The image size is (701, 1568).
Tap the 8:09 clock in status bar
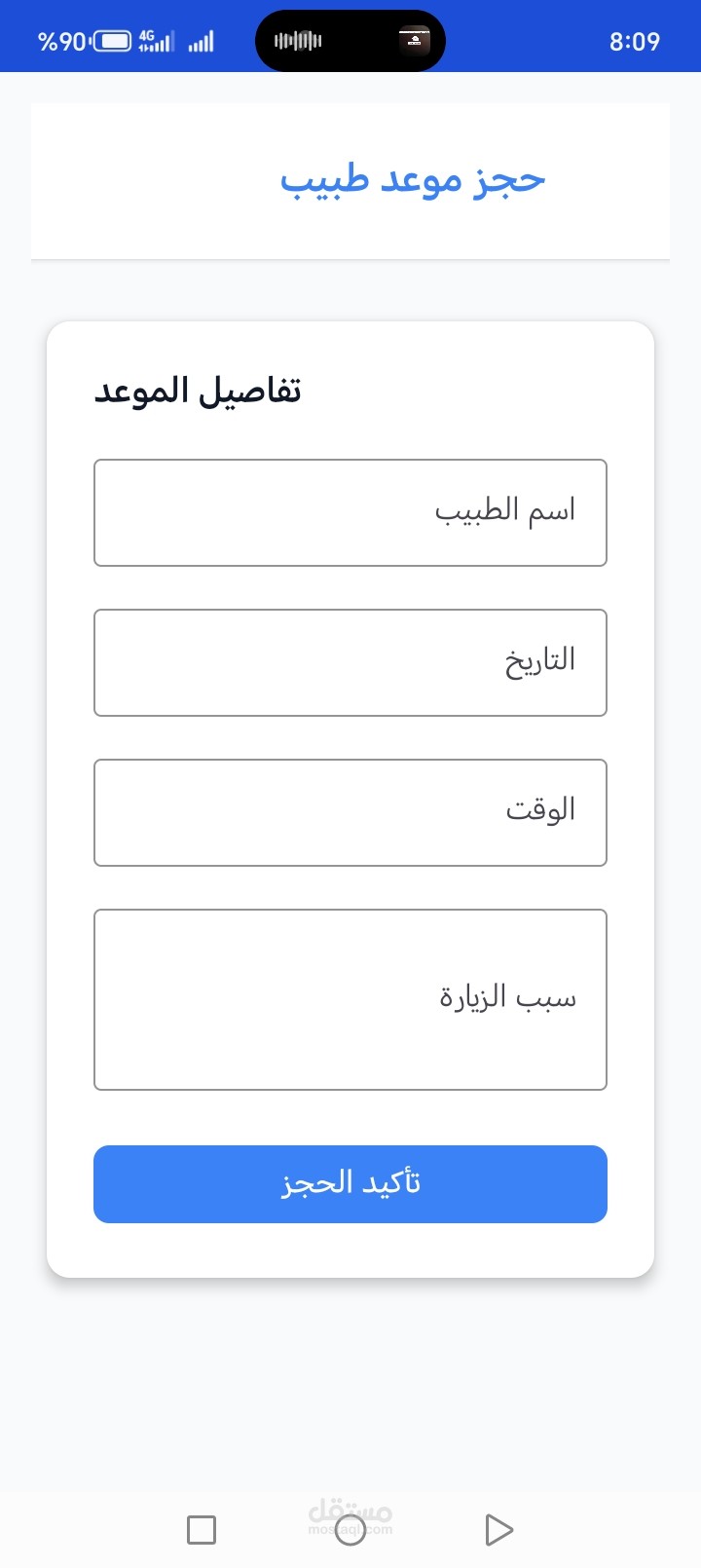point(634,42)
